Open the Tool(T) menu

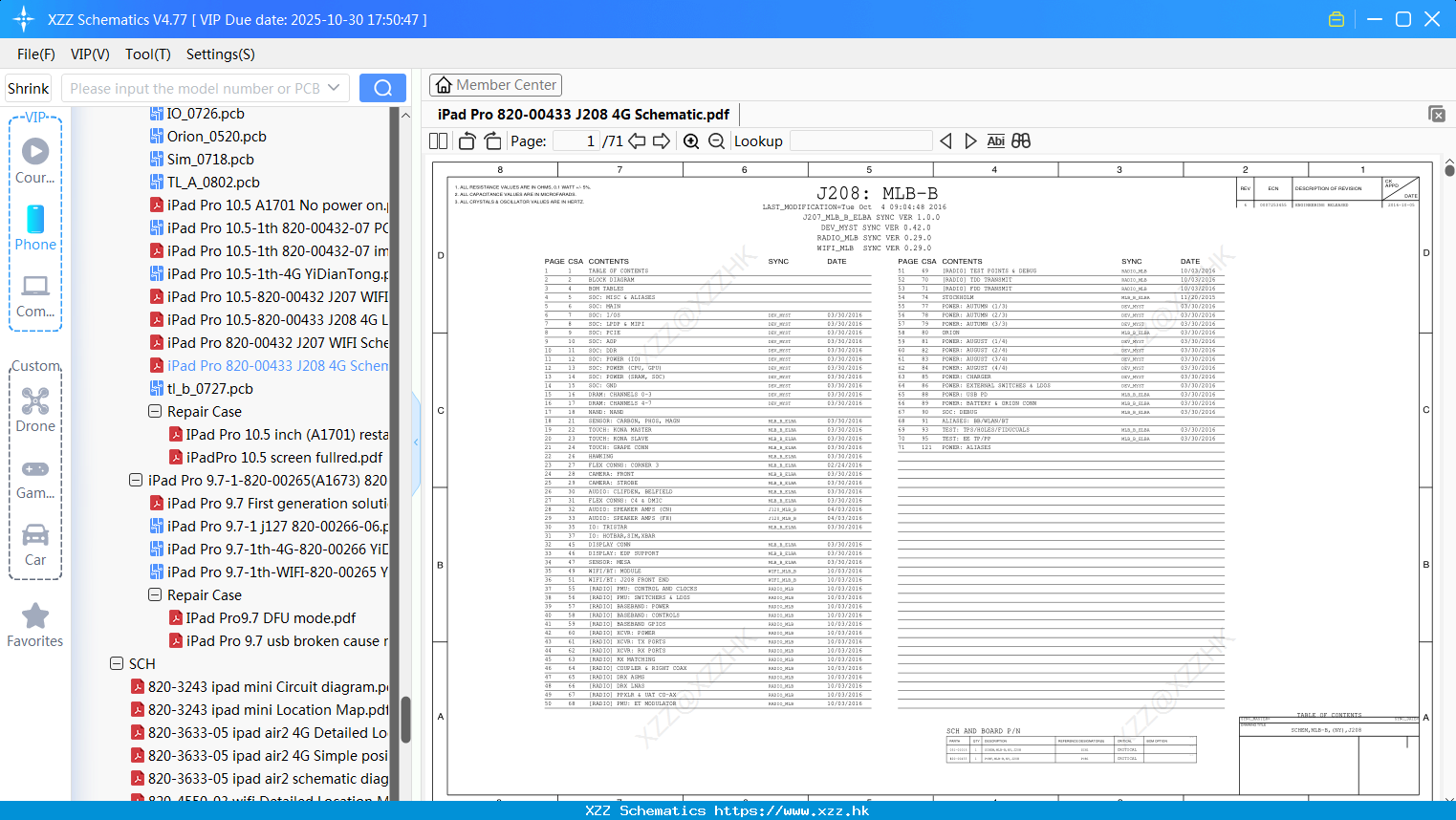coord(148,54)
